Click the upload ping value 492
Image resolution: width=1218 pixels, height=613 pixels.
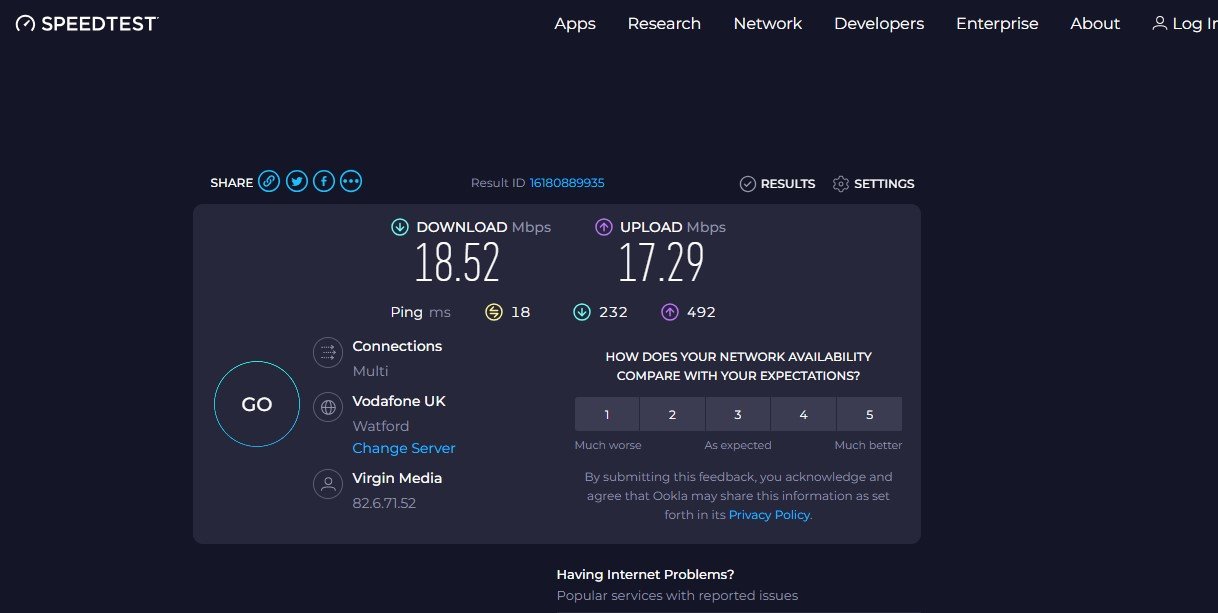(701, 312)
